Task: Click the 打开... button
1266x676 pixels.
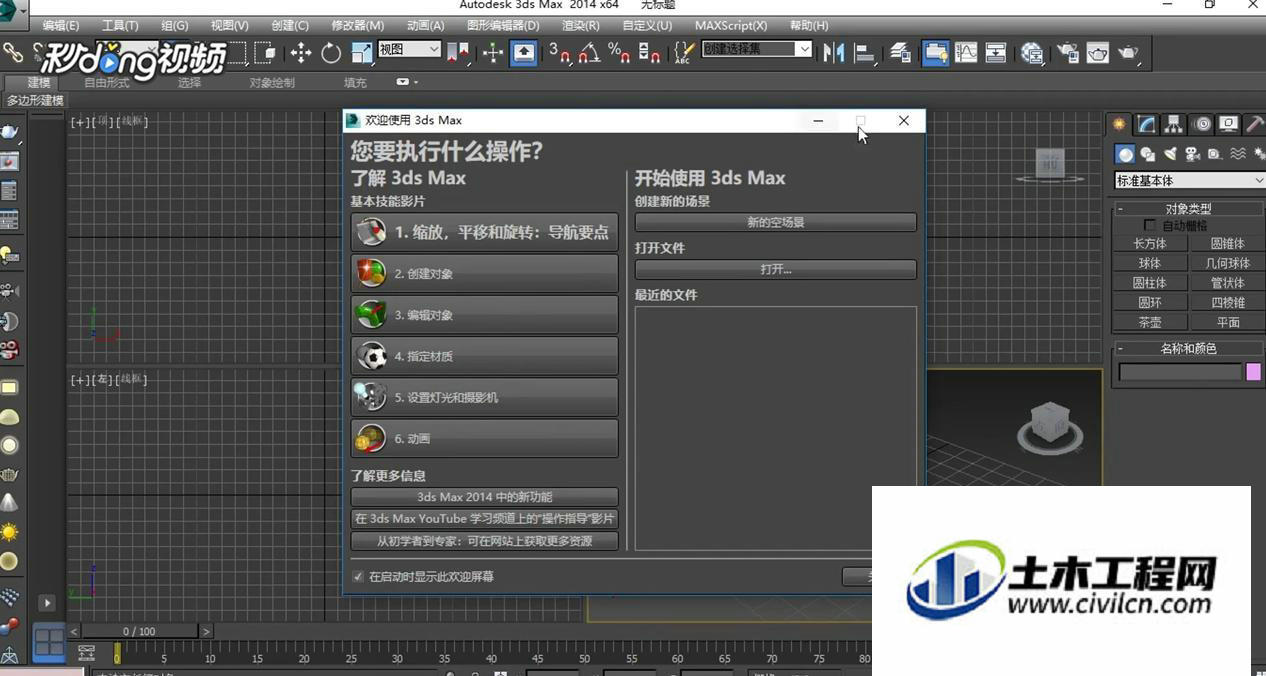Action: (x=776, y=270)
